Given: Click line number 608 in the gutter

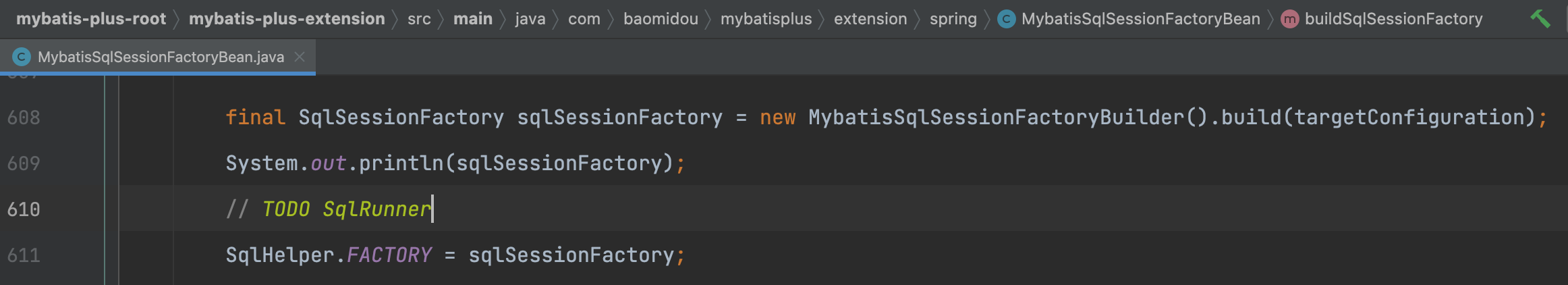Looking at the screenshot, I should click(x=24, y=118).
